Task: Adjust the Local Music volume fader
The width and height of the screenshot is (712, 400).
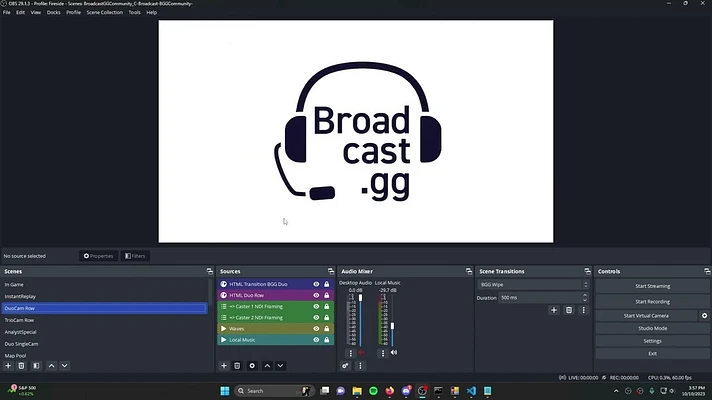Action: tap(392, 326)
